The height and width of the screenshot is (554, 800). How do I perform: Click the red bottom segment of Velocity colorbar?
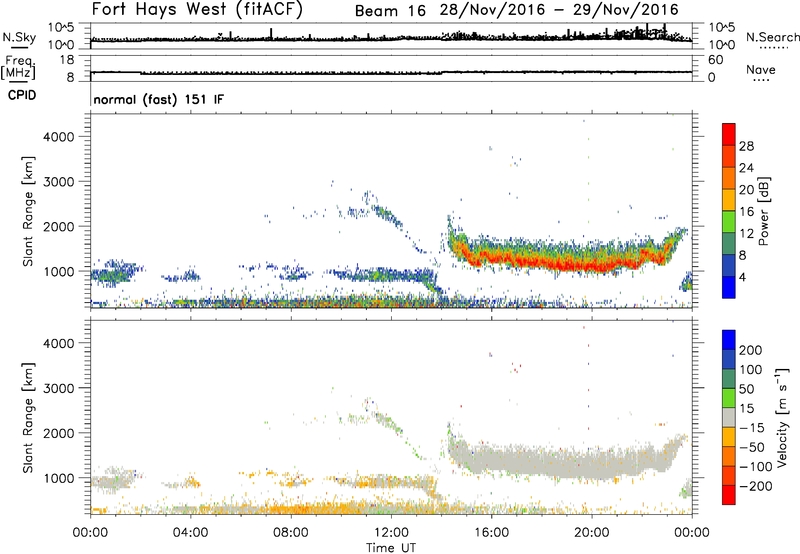[x=729, y=495]
